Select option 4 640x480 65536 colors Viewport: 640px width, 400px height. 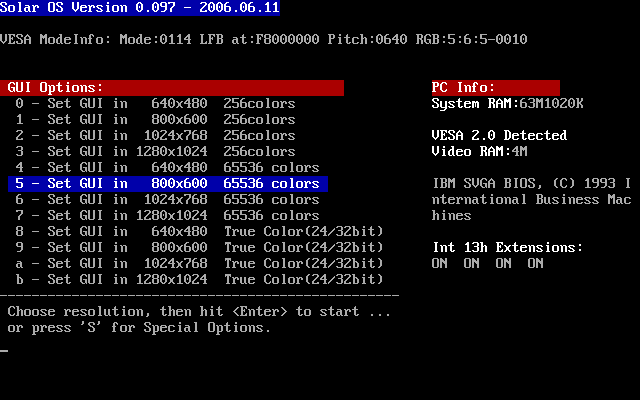(167, 167)
